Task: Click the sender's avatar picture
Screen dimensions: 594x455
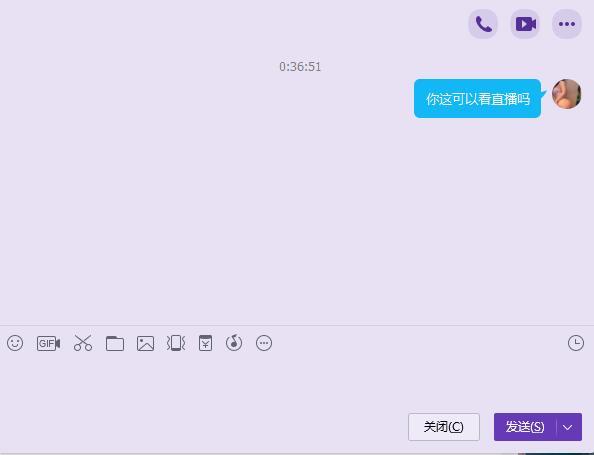Action: 567,94
